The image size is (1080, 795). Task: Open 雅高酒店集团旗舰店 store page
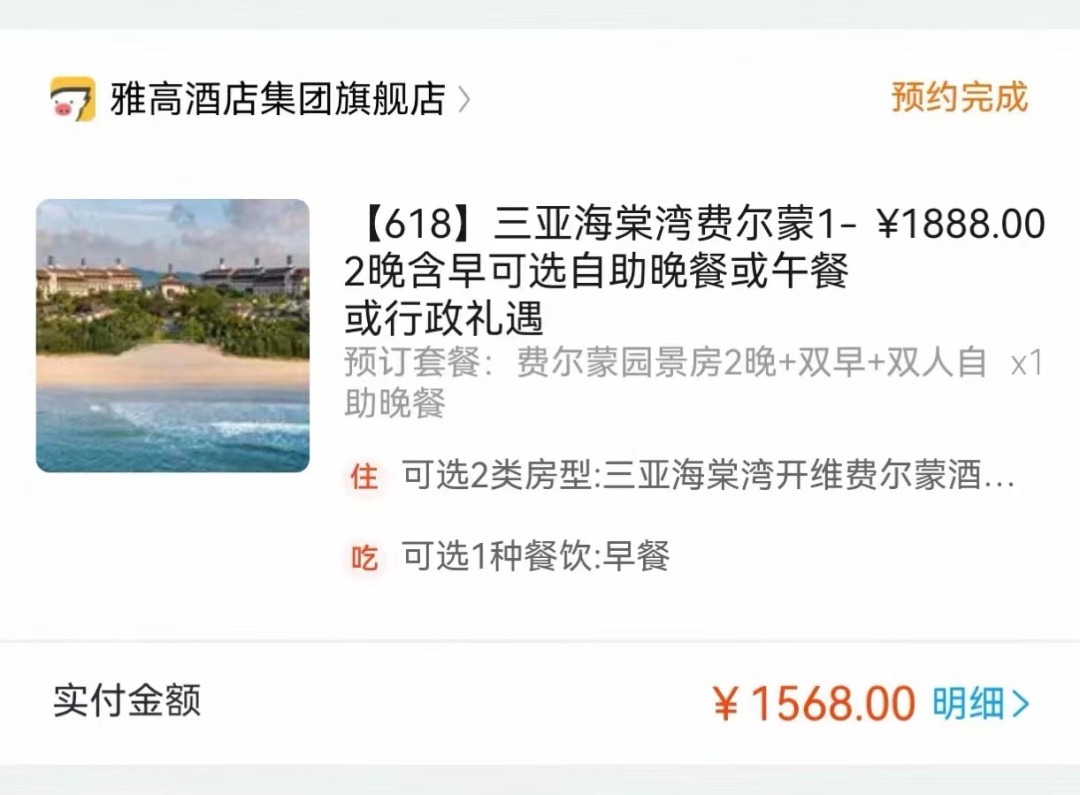278,99
